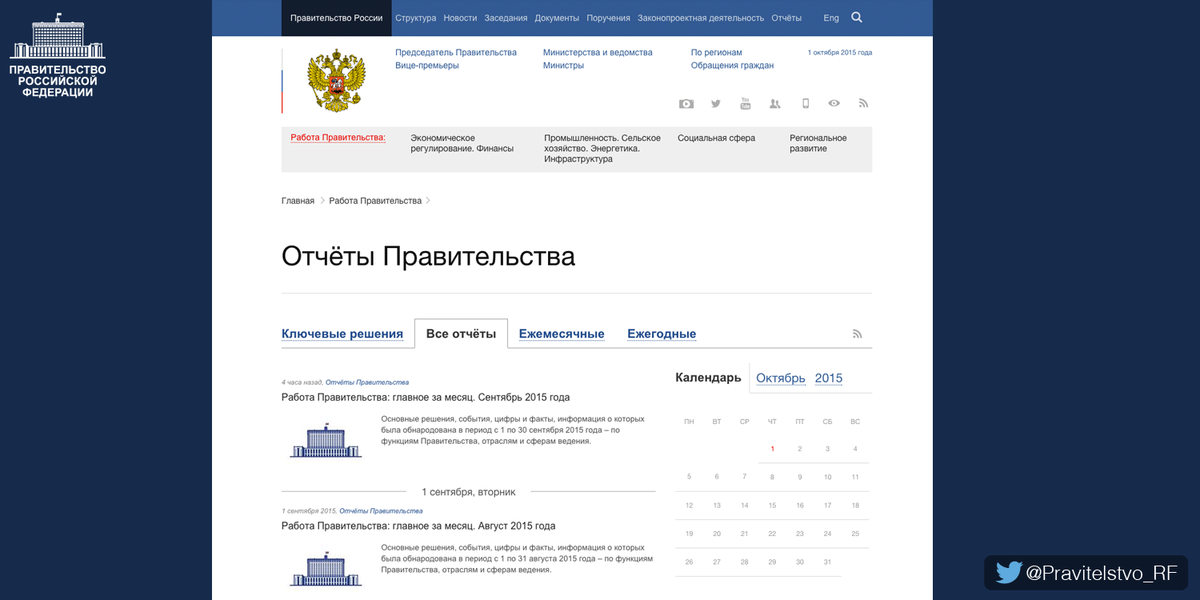This screenshot has width=1200, height=600.
Task: Open Вице-премьеры link
Action: 427,65
